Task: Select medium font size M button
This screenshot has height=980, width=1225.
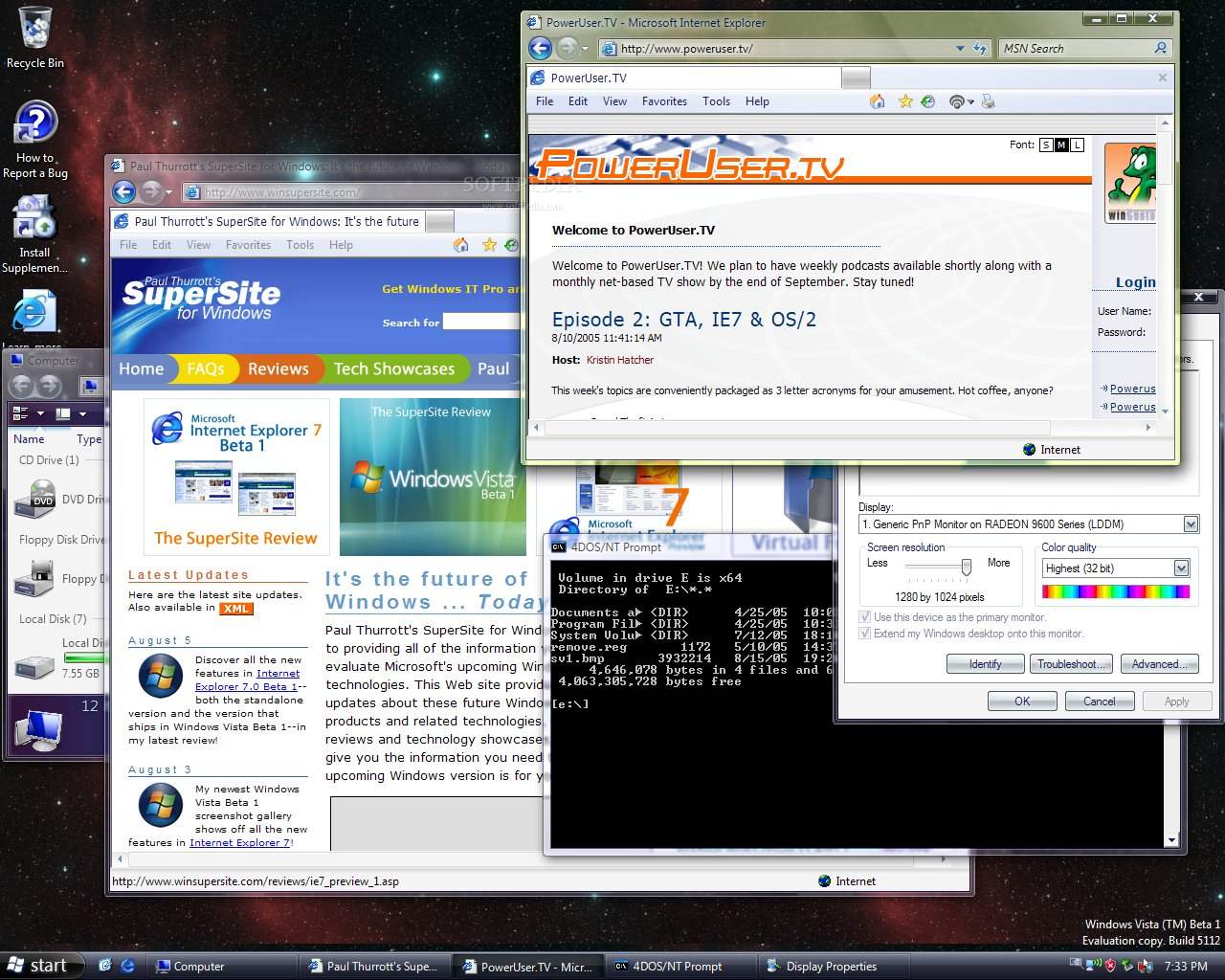Action: tap(1061, 145)
